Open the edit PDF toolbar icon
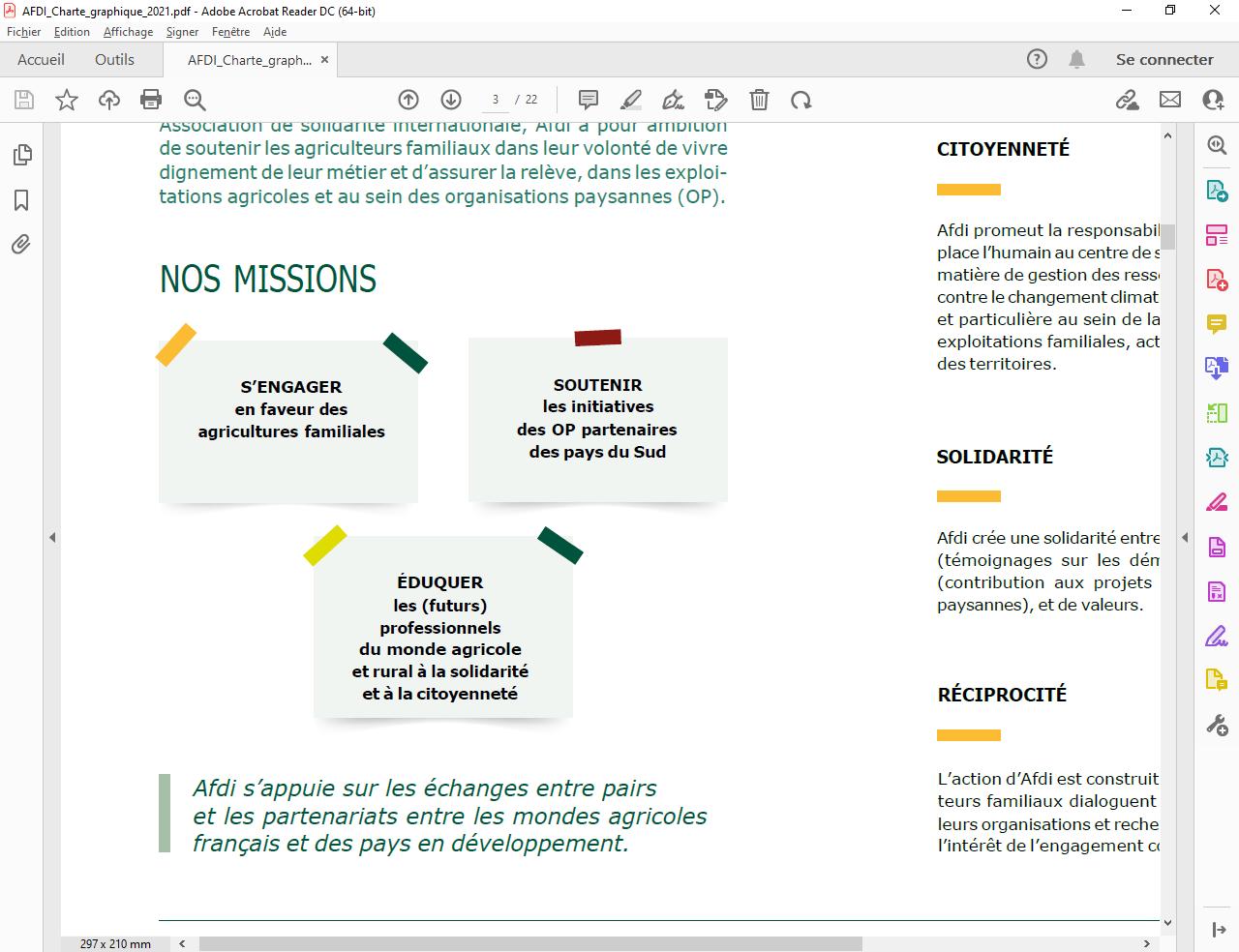This screenshot has width=1239, height=952. (716, 100)
